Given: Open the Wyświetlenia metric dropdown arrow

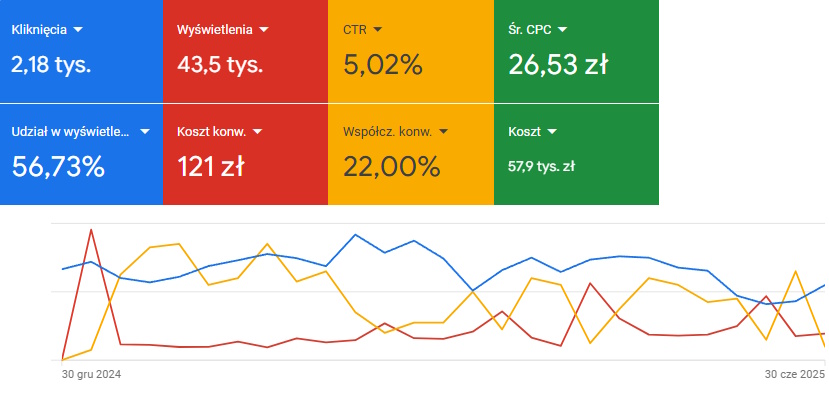Looking at the screenshot, I should coord(264,30).
